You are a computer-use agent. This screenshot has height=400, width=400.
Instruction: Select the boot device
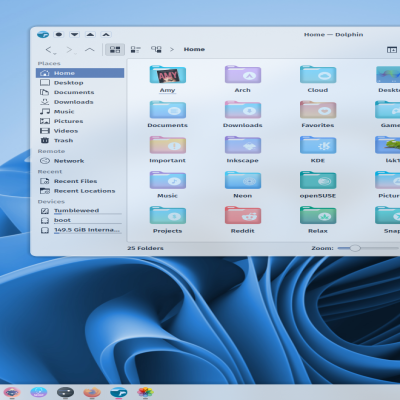(80, 220)
